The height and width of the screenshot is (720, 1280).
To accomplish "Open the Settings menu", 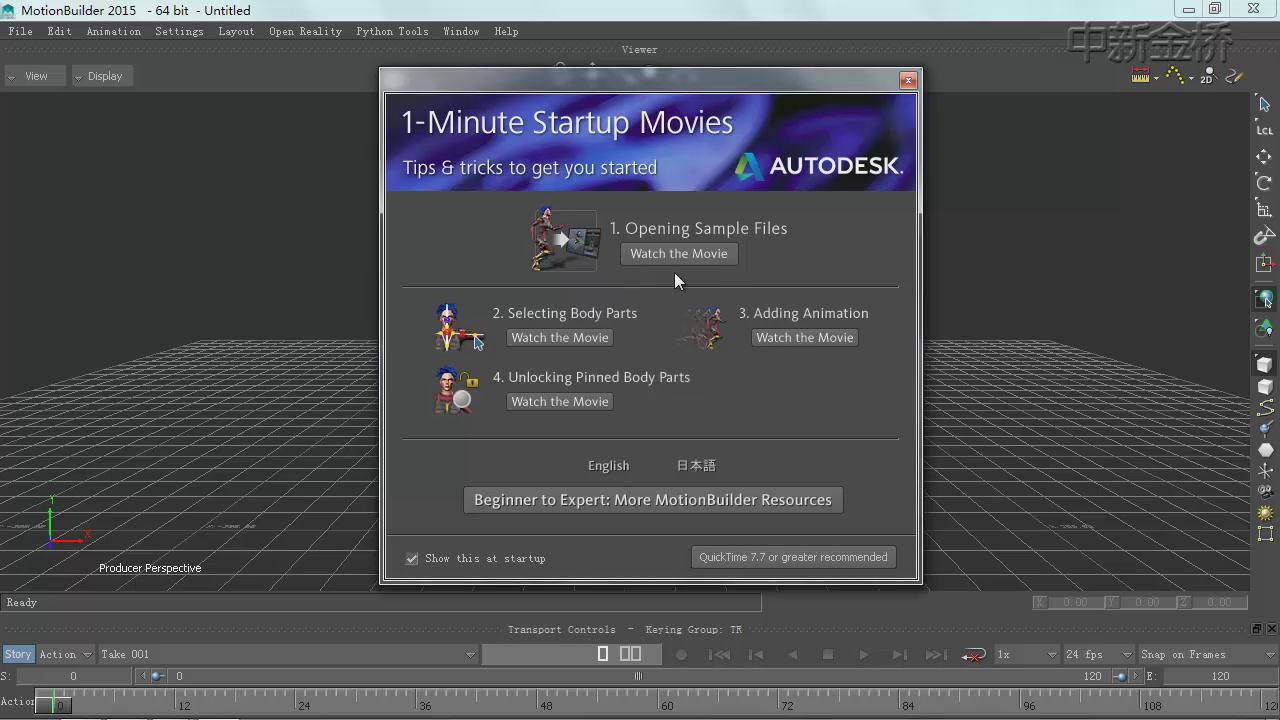I will pyautogui.click(x=179, y=31).
